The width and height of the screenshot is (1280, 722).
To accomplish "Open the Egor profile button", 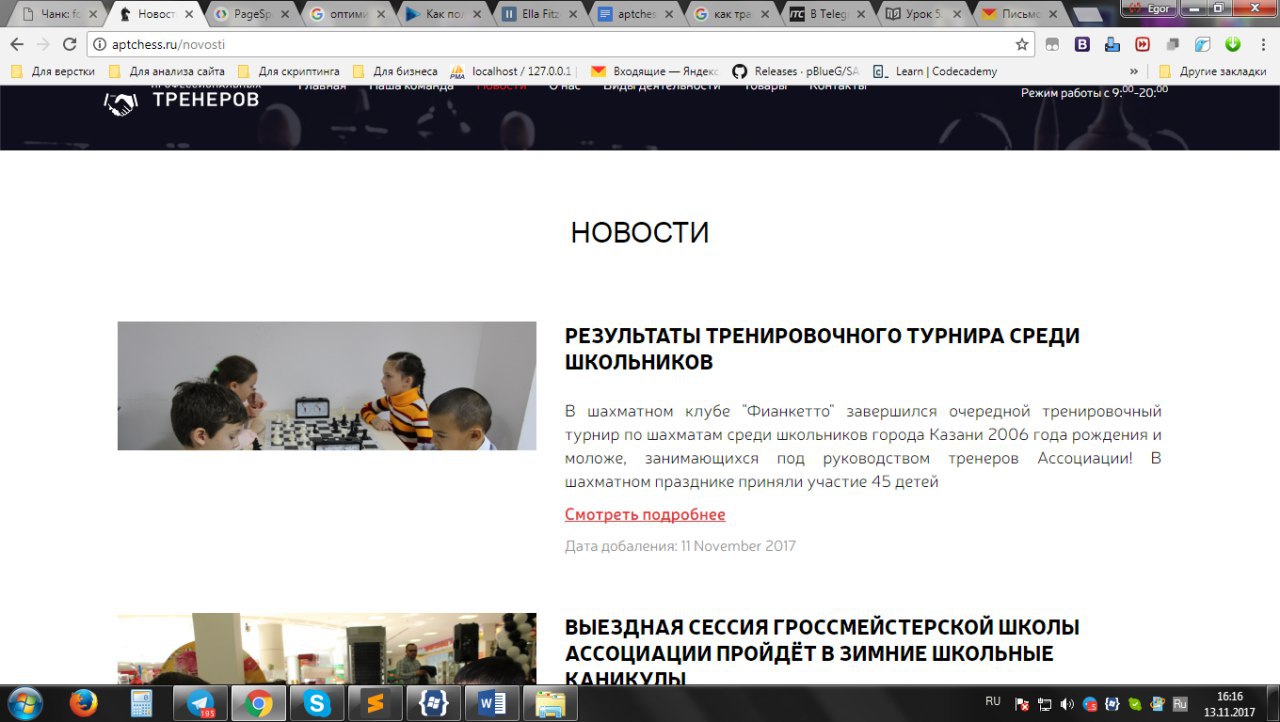I will tap(1149, 8).
